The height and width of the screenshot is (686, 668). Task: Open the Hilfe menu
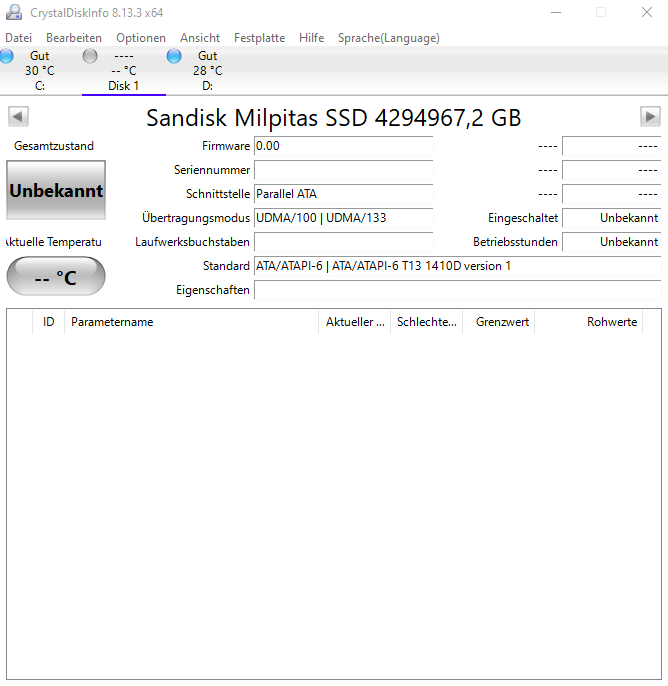point(311,38)
